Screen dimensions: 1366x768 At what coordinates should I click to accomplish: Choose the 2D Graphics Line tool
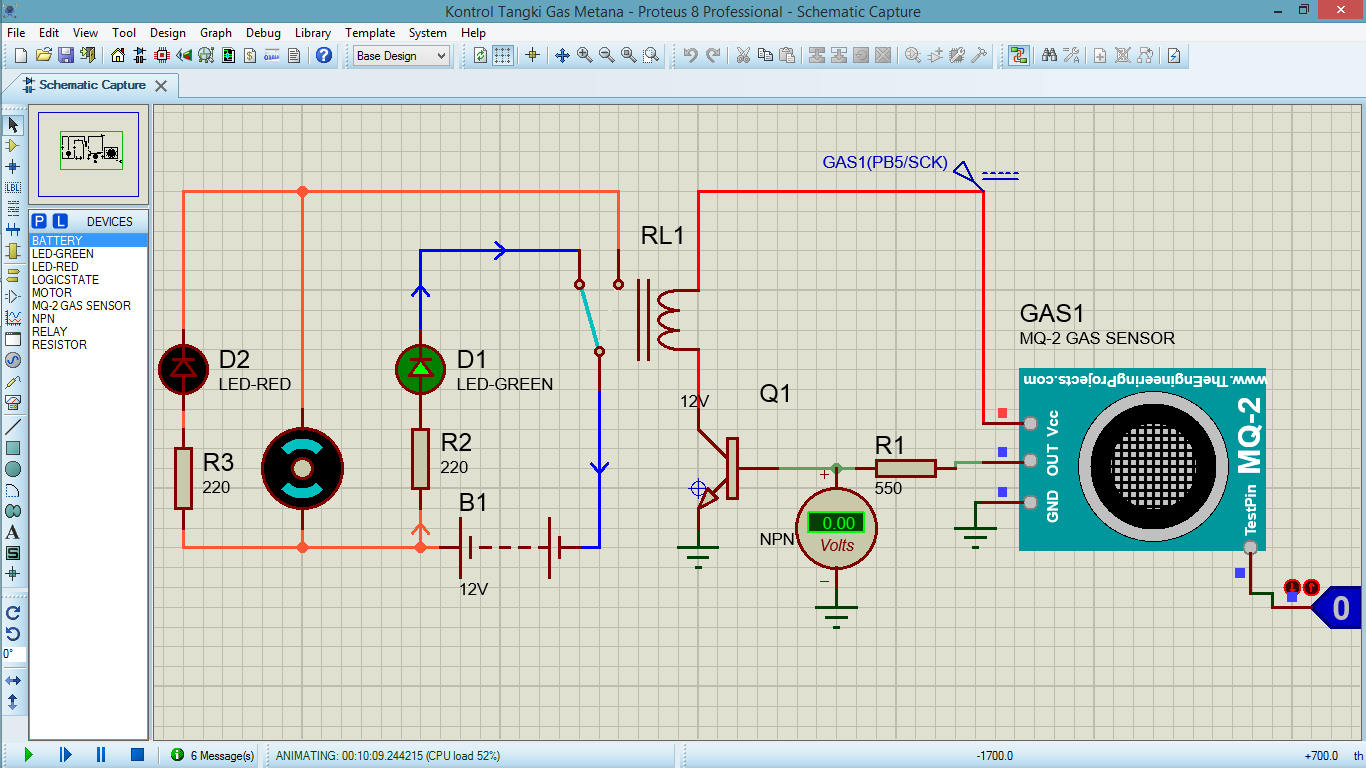click(x=13, y=426)
